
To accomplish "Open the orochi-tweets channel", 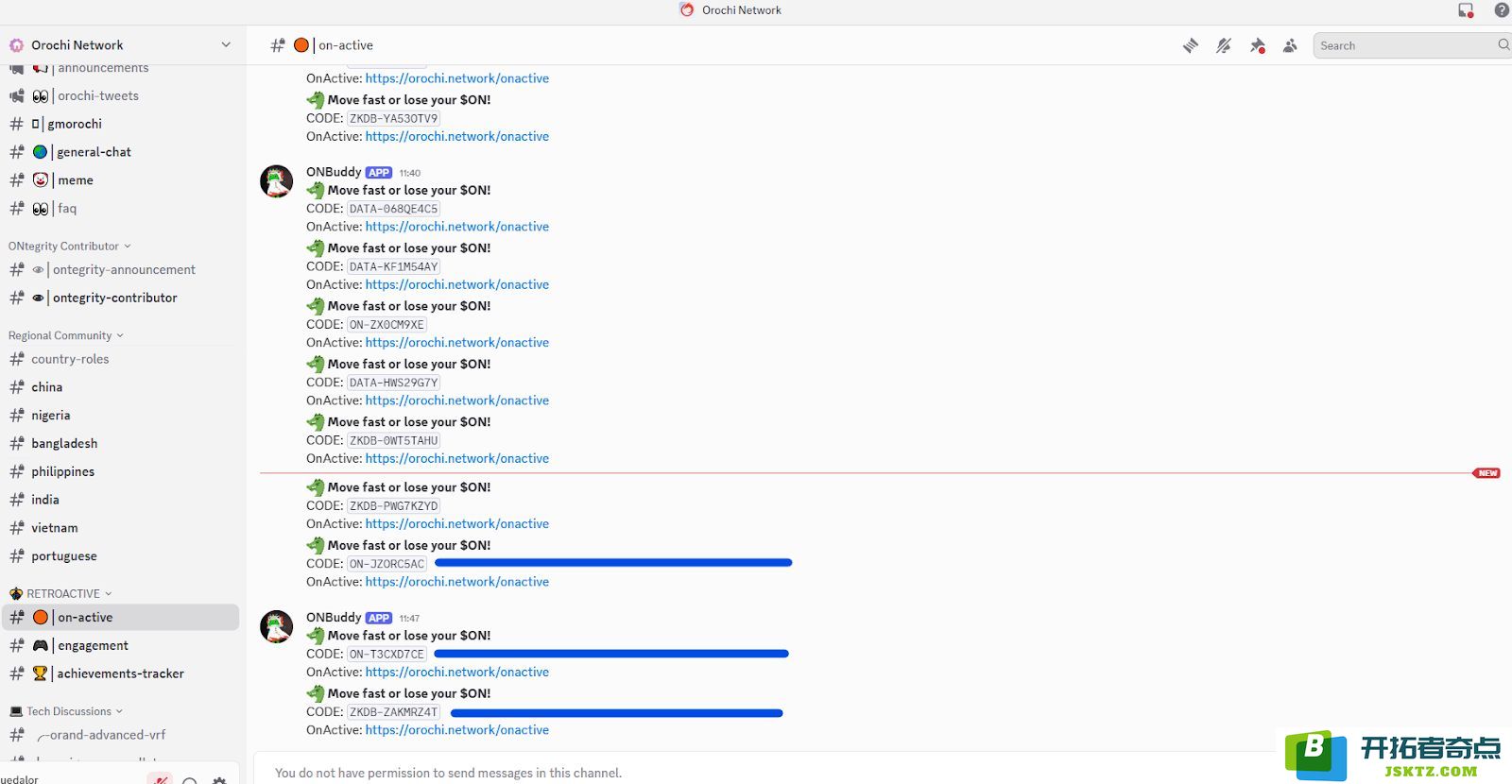I will coord(120,95).
